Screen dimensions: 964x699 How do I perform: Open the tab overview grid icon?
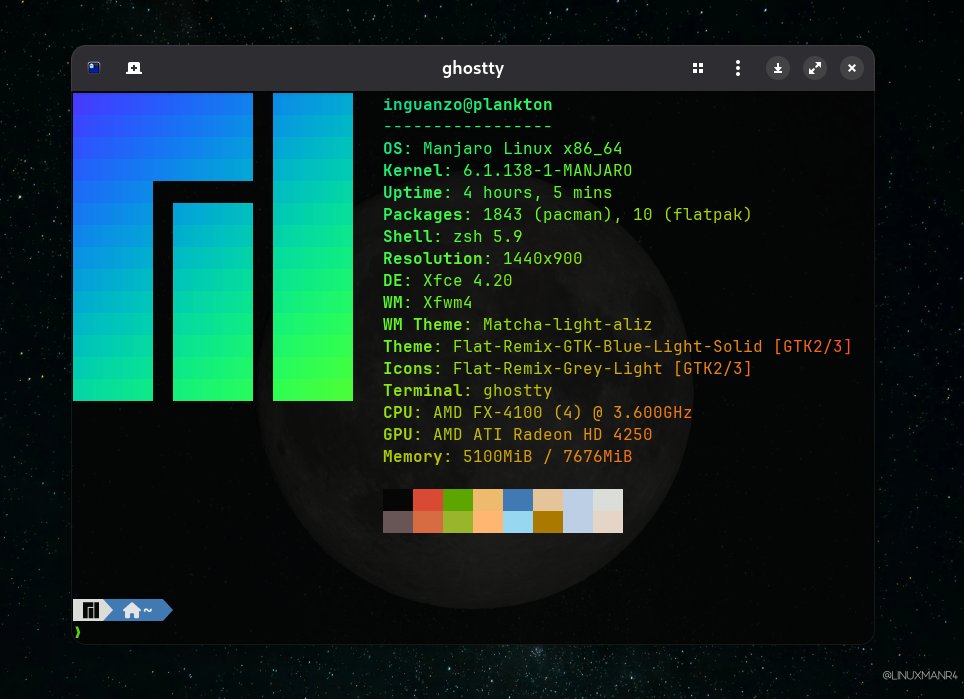[x=698, y=68]
